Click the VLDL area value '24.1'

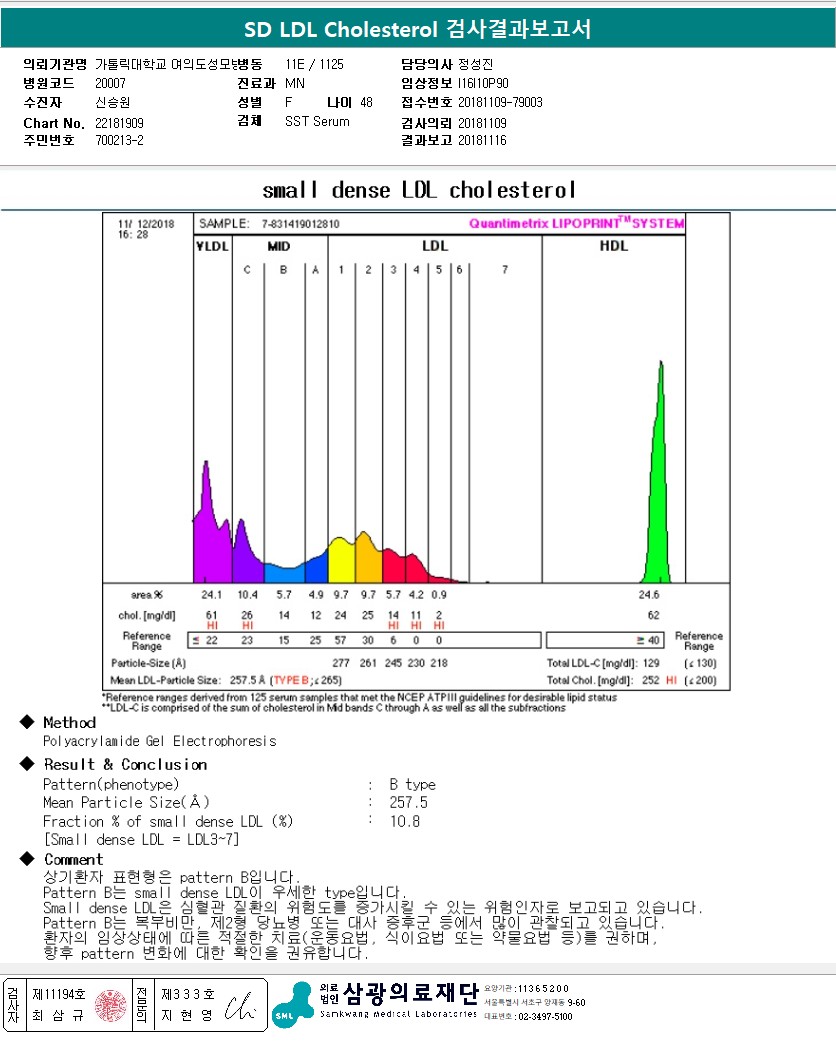(x=211, y=595)
